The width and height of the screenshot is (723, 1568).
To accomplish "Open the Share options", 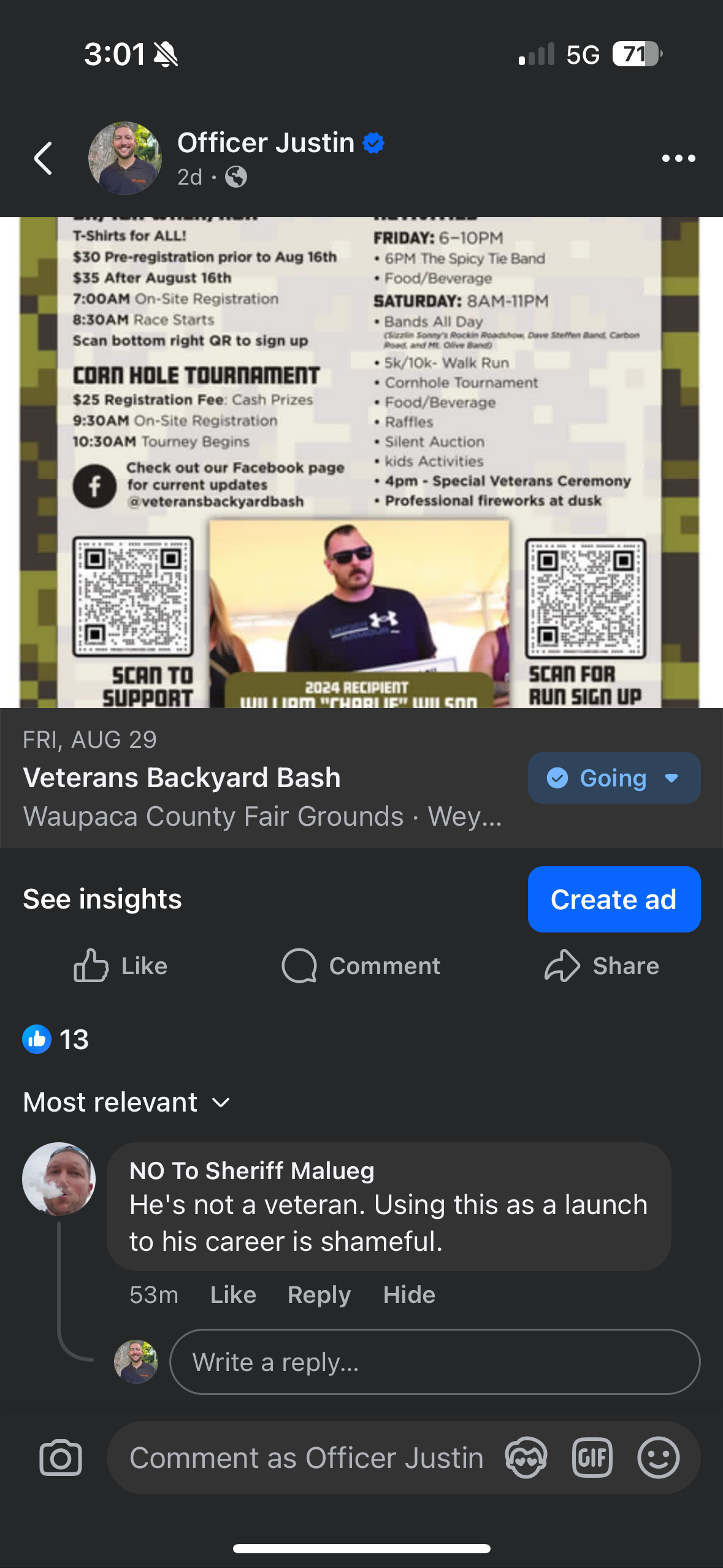I will [x=602, y=966].
